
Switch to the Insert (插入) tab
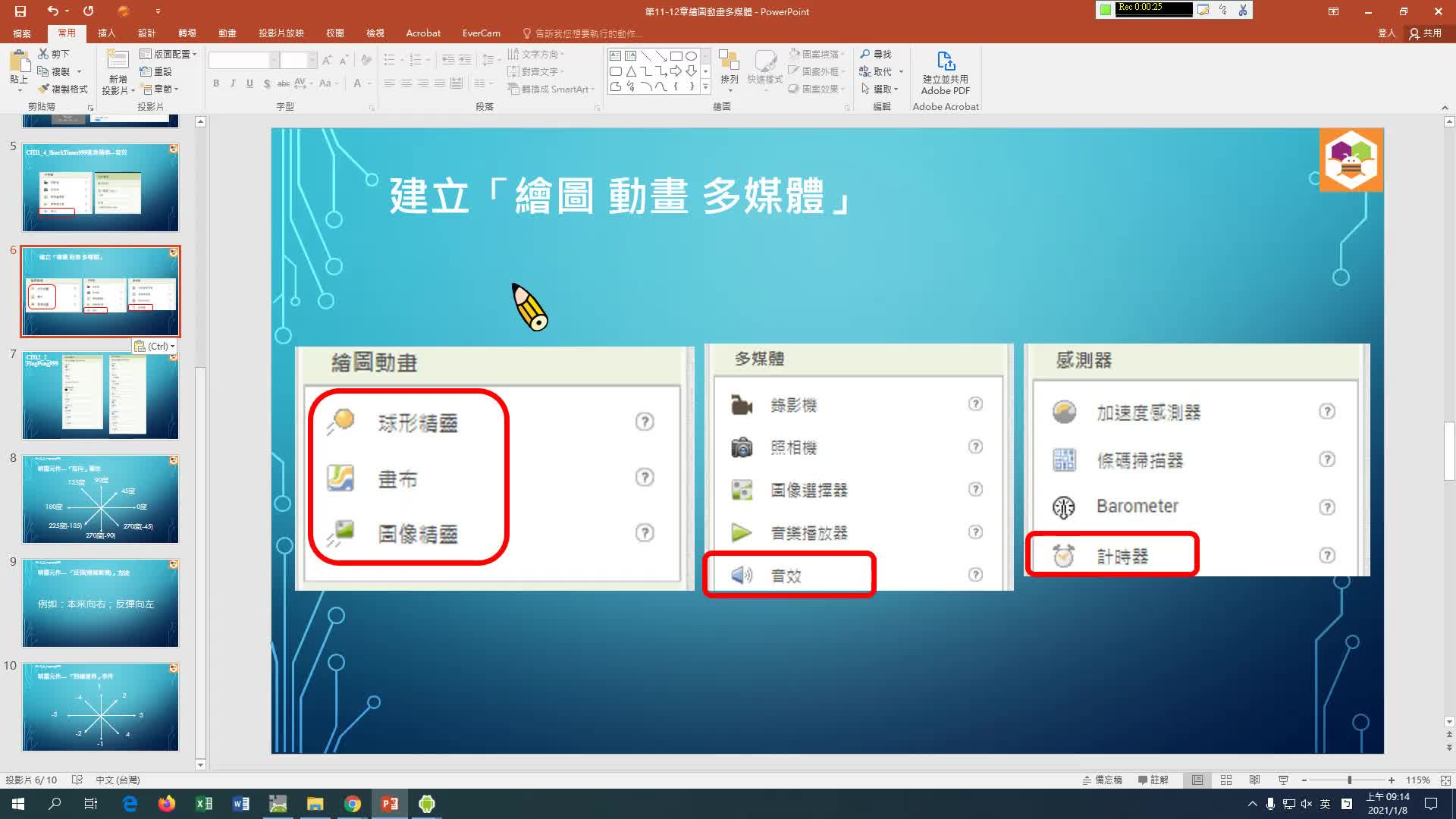click(107, 33)
